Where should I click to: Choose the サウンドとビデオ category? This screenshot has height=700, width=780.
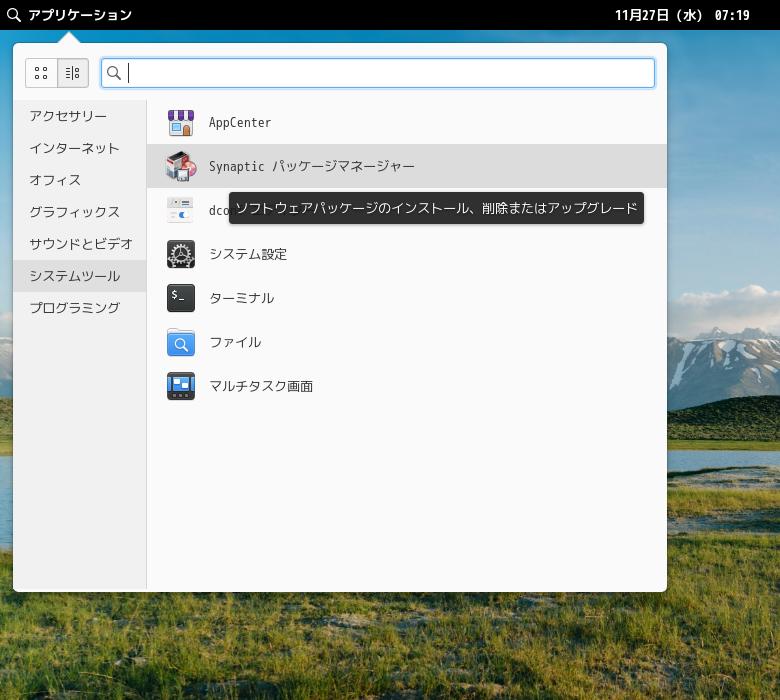[80, 244]
